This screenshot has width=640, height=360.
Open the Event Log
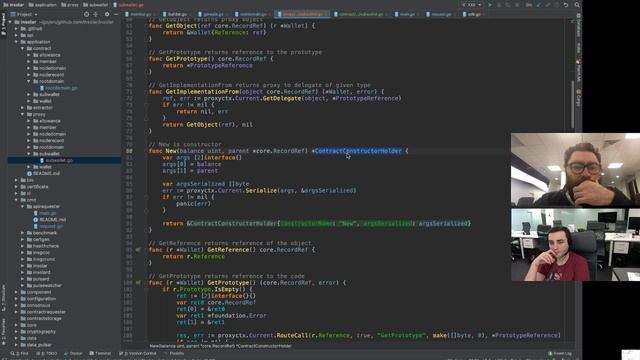coord(560,353)
